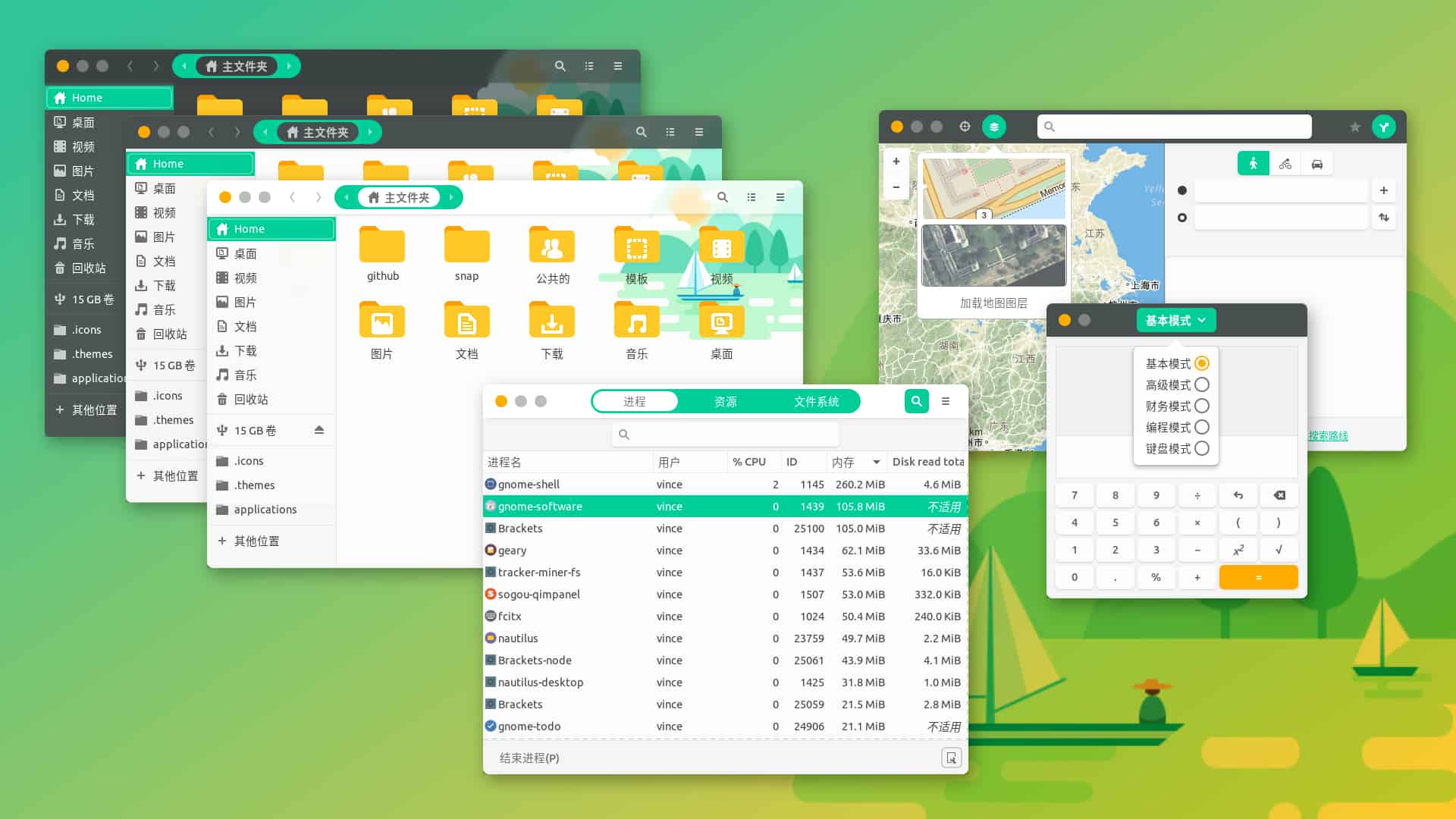Viewport: 1456px width, 819px height.
Task: Click calculator x² key
Action: point(1238,550)
